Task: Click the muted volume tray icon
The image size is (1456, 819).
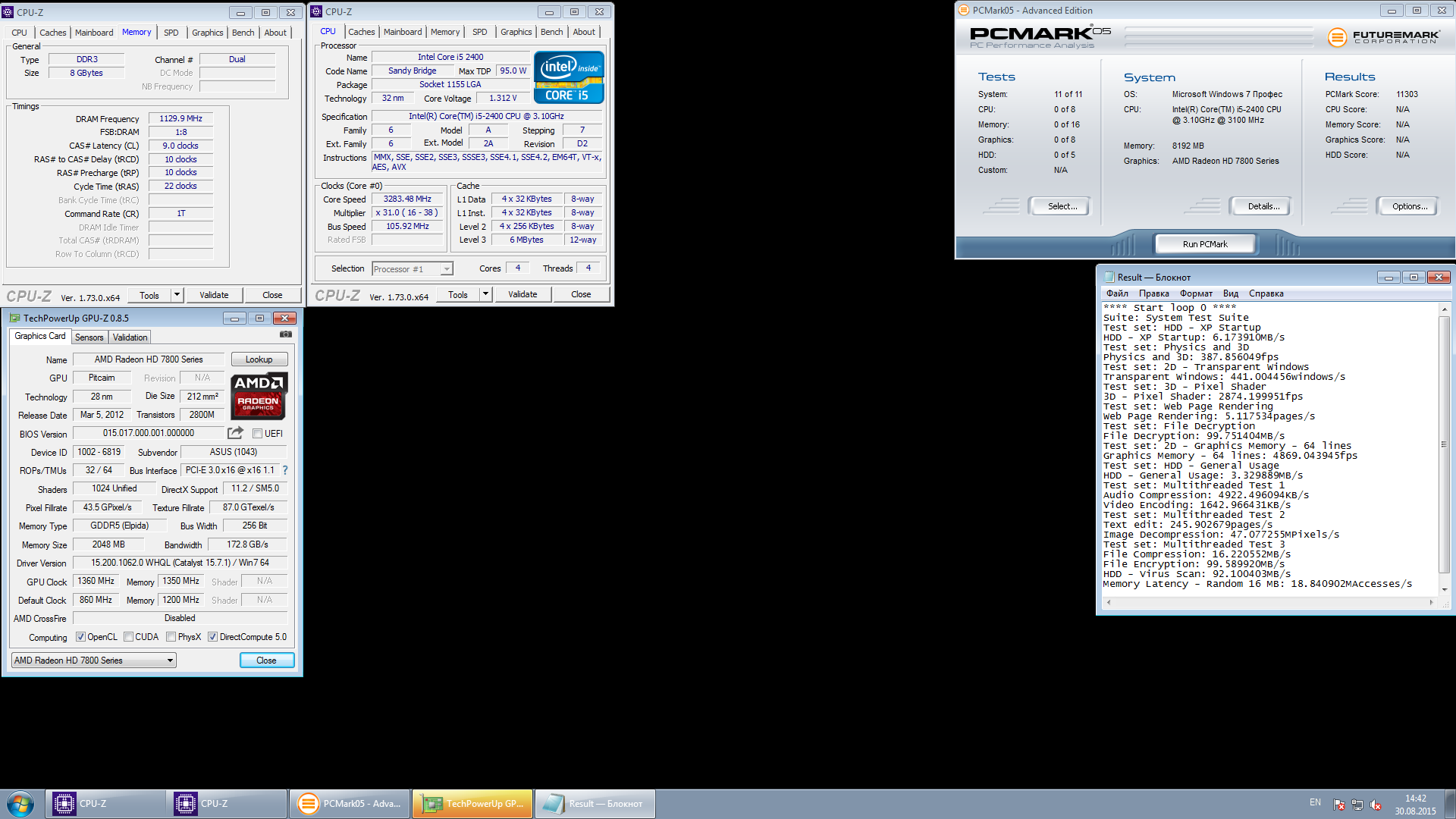Action: [x=1376, y=805]
